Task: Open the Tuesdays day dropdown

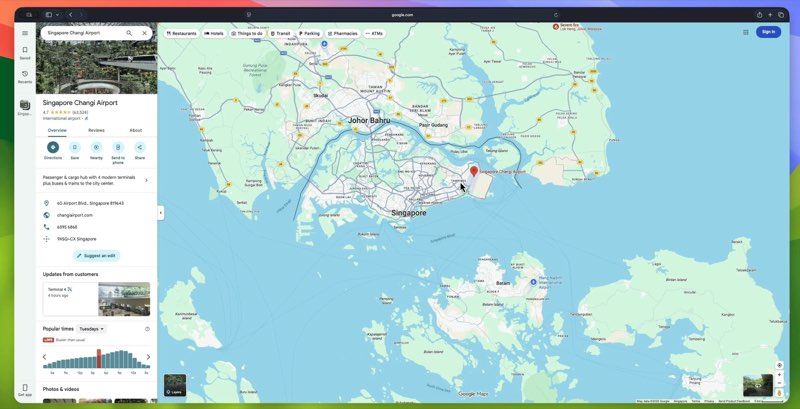Action: pyautogui.click(x=92, y=328)
